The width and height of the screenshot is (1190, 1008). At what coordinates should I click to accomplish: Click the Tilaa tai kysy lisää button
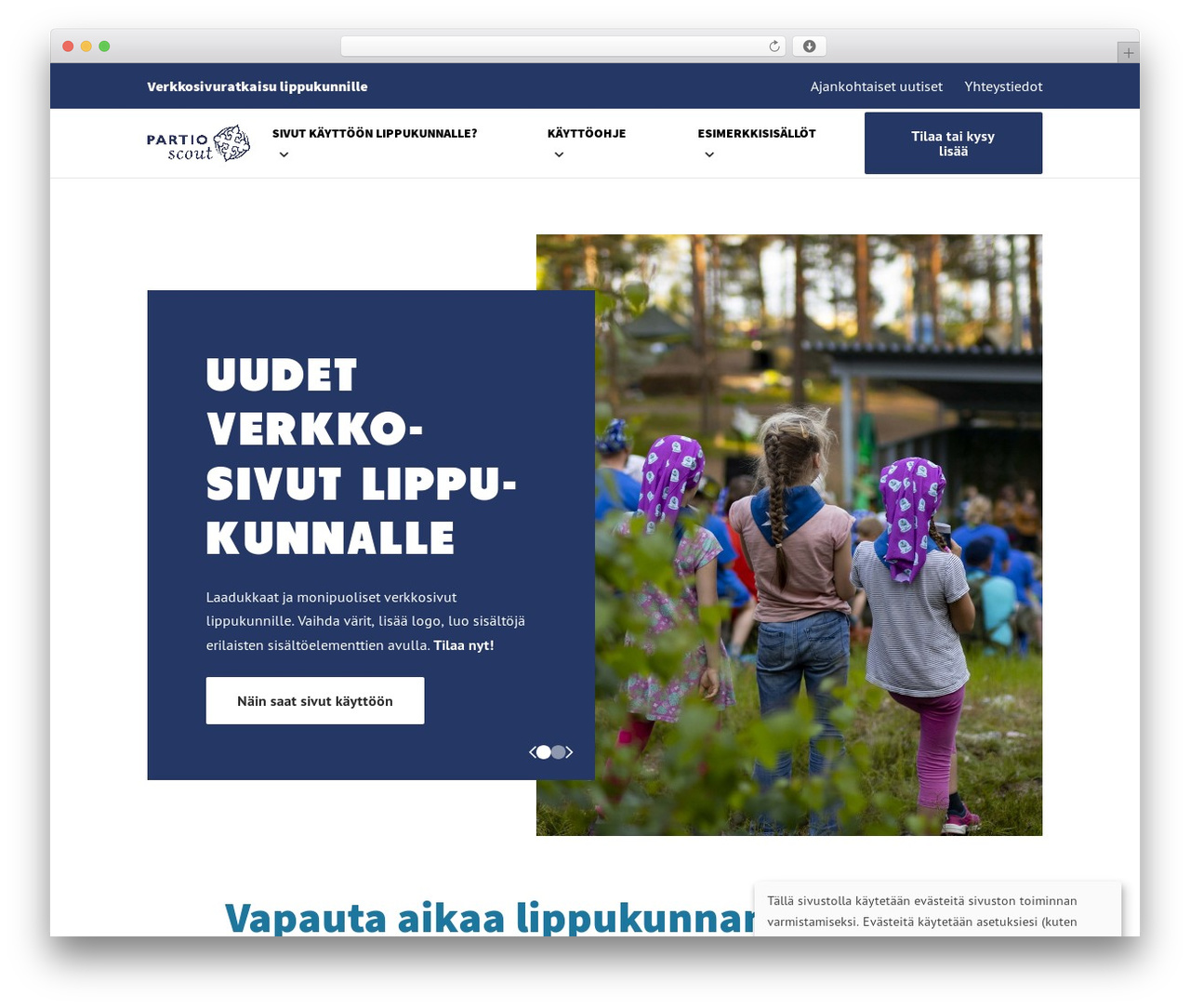(953, 143)
